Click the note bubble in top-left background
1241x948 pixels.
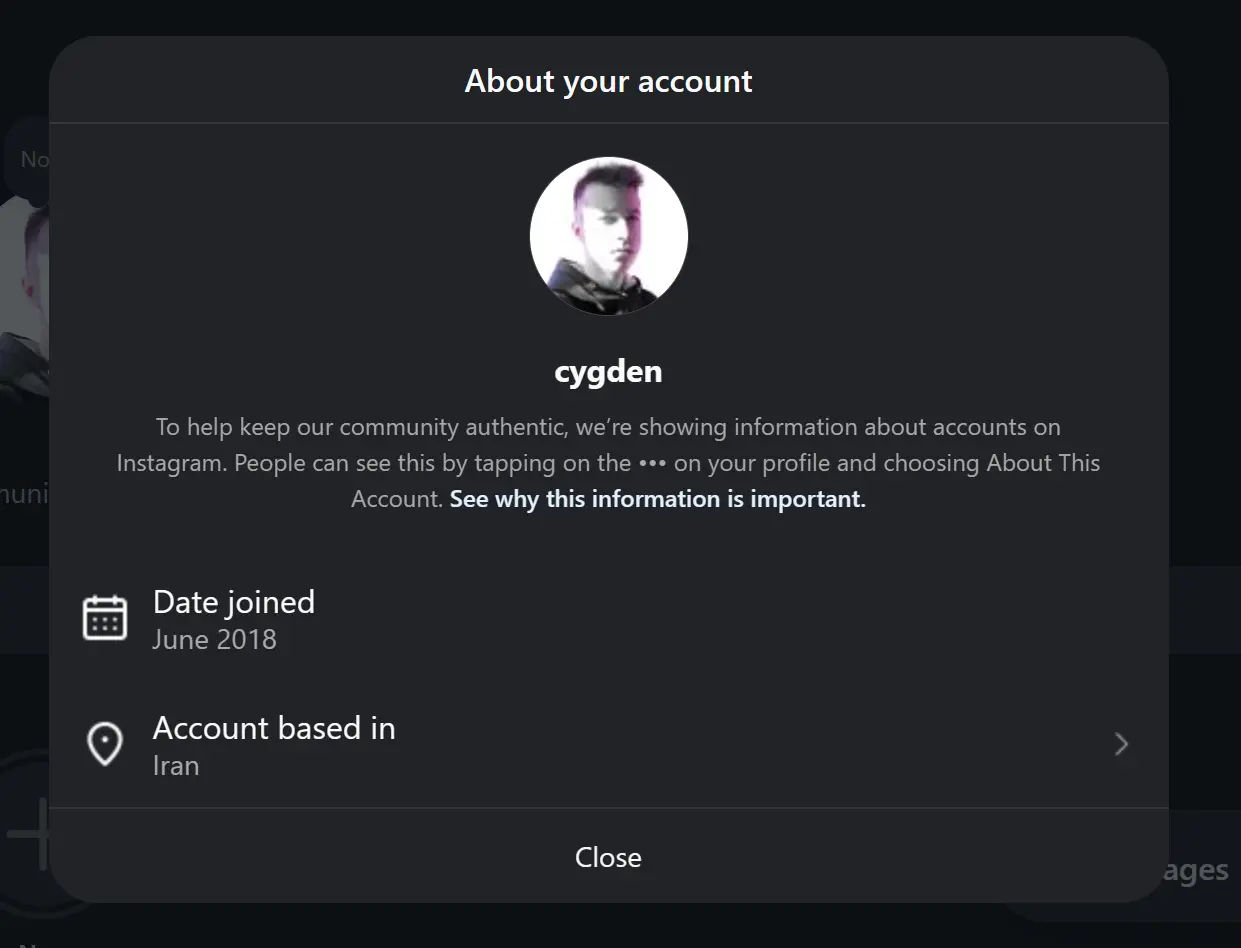34,159
